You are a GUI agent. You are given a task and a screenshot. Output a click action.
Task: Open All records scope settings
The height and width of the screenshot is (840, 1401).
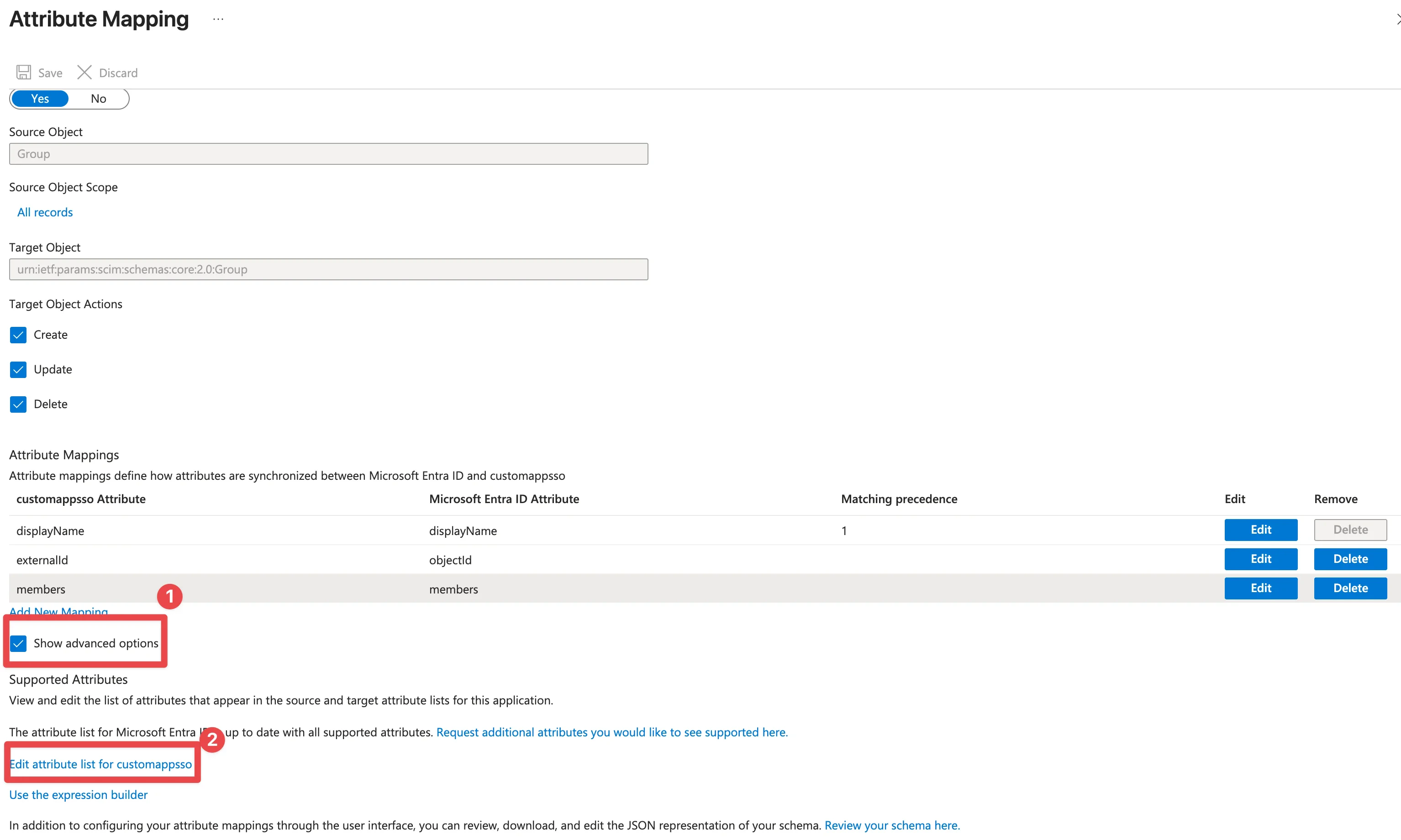pyautogui.click(x=44, y=212)
